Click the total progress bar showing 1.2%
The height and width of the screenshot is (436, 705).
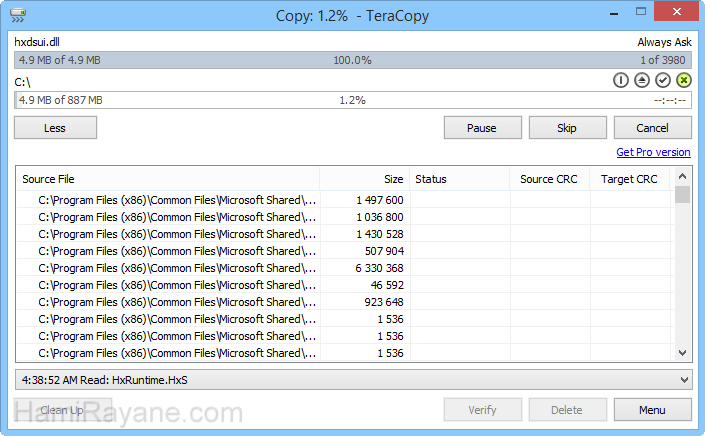click(x=353, y=100)
